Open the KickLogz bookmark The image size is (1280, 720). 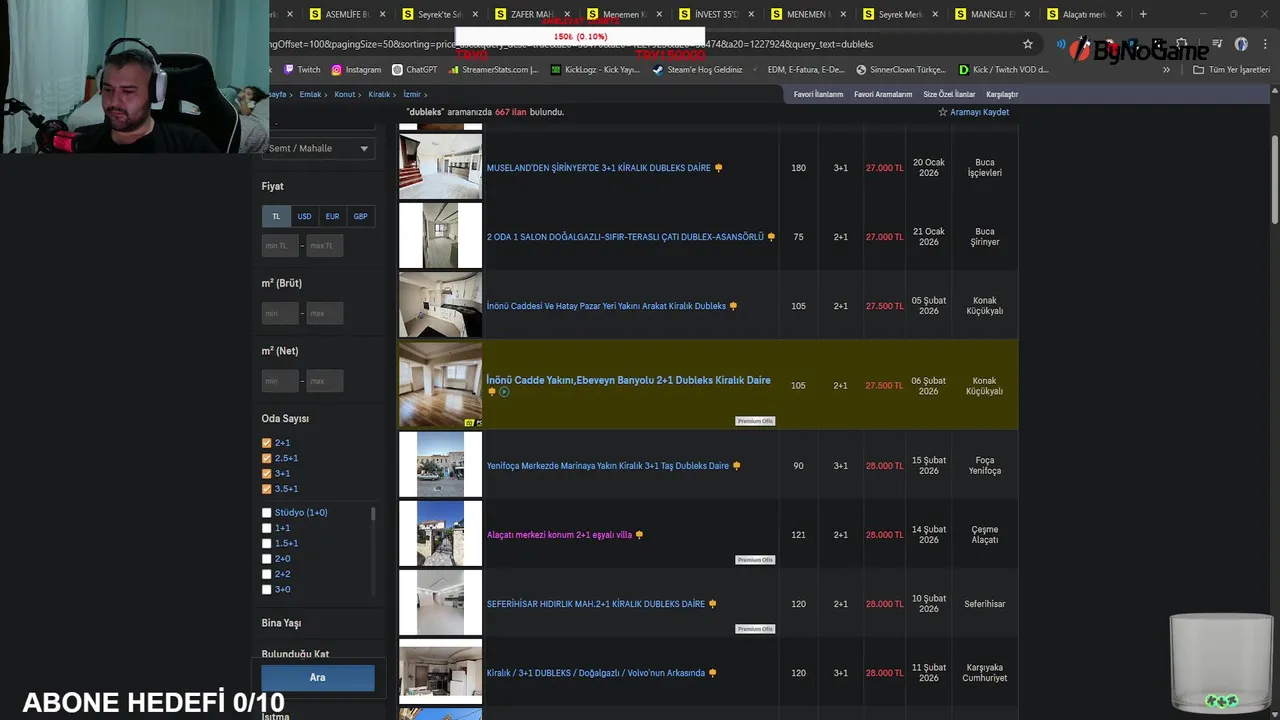click(595, 70)
